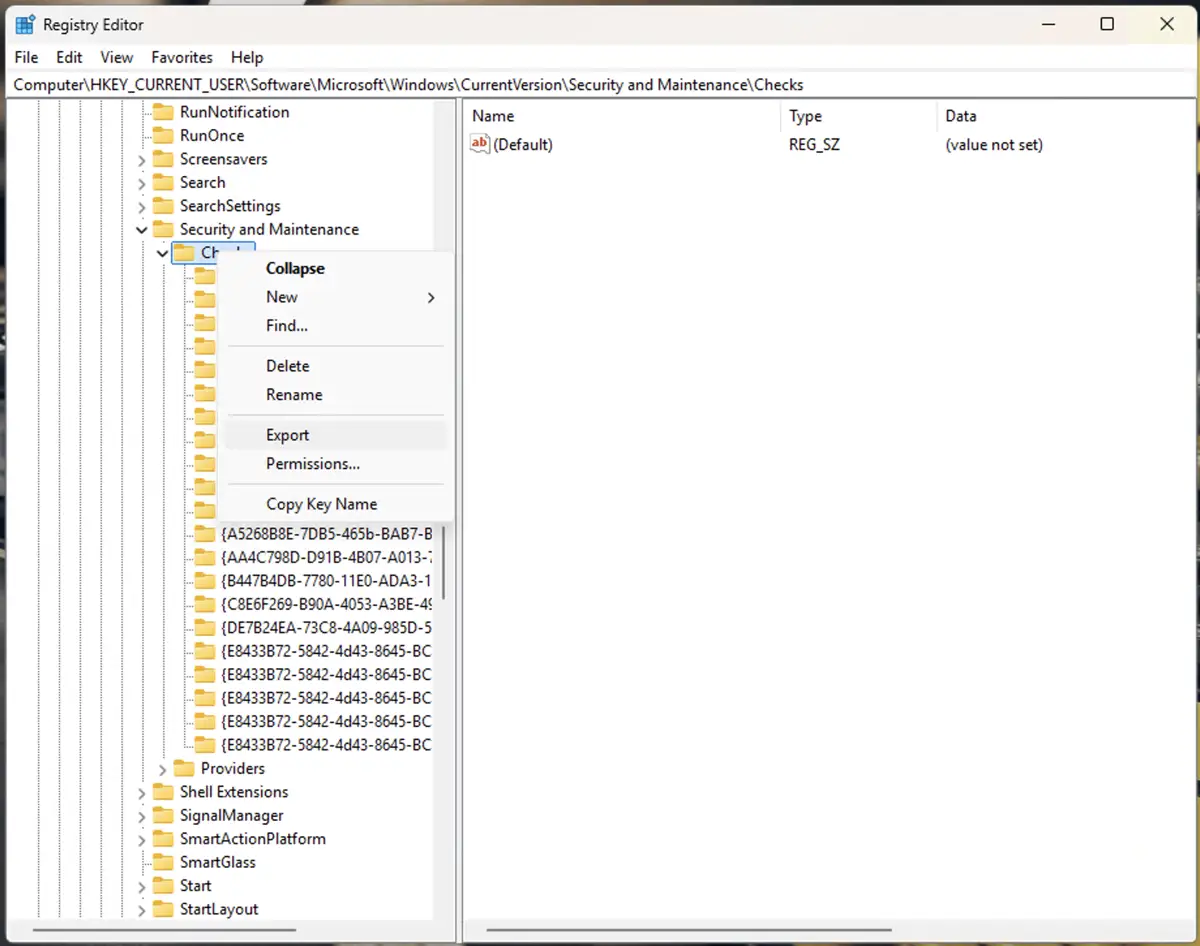Select the Search key label

pos(203,183)
